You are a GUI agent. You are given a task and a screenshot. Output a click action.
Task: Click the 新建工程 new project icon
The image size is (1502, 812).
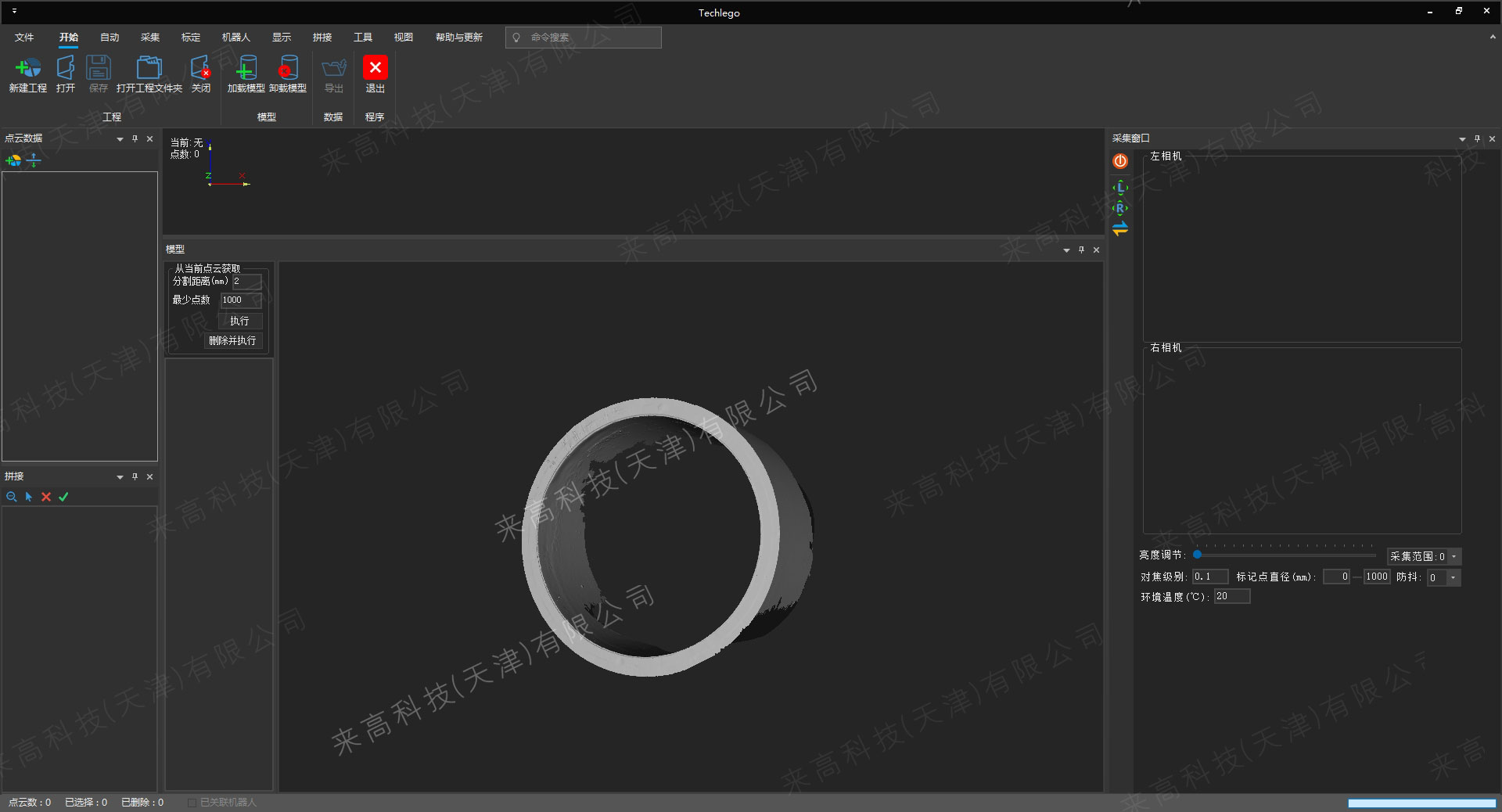[28, 69]
